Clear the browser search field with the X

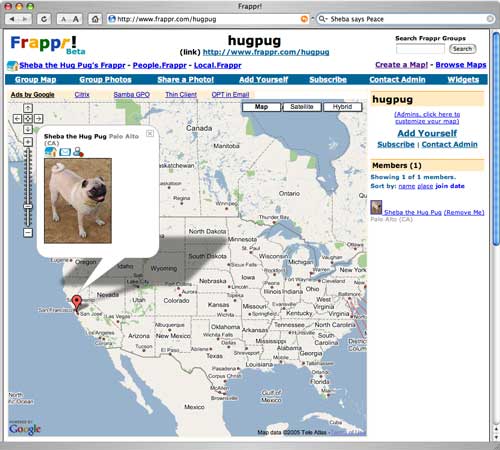[490, 19]
